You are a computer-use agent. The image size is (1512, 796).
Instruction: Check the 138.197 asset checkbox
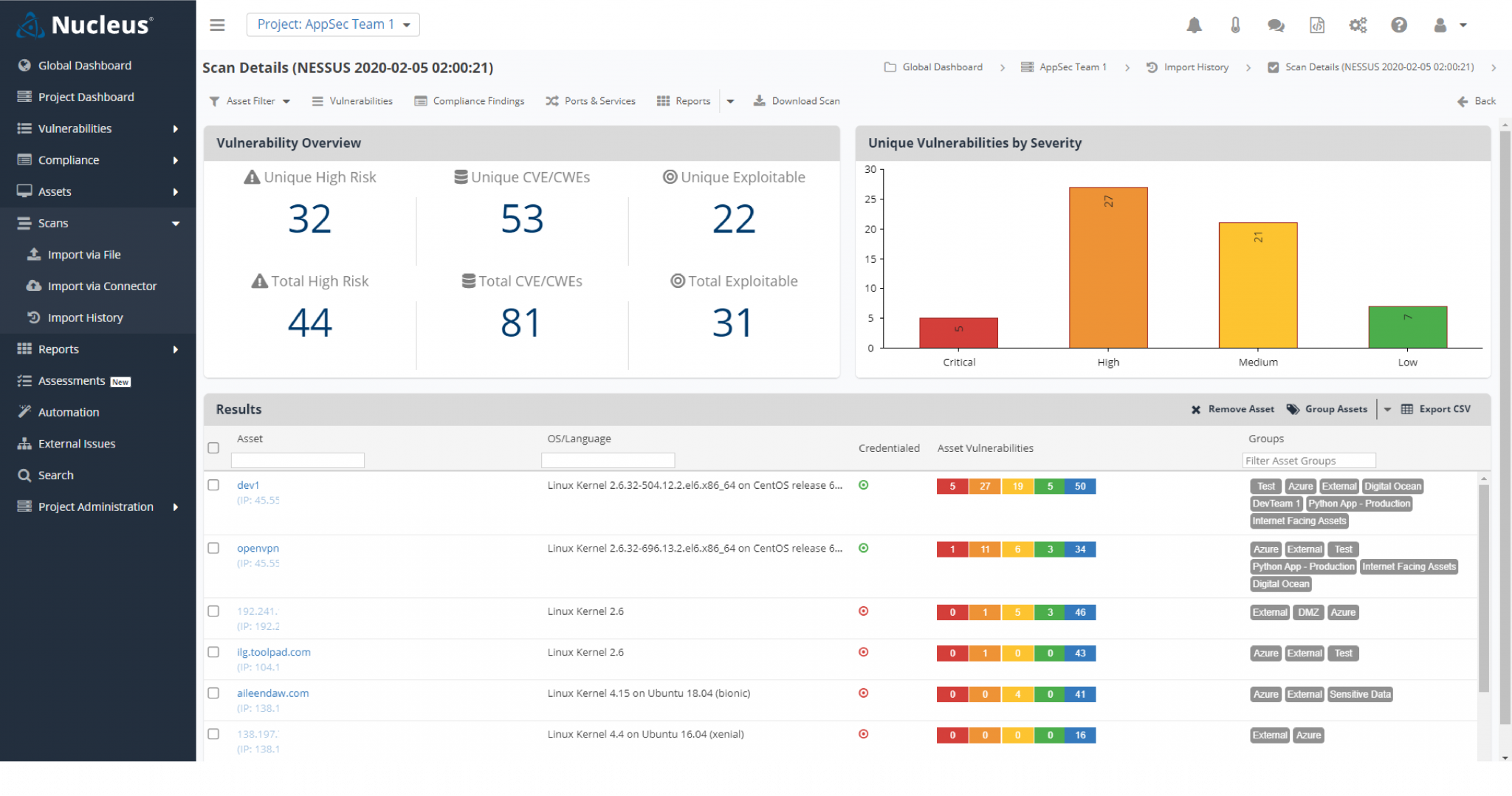point(213,734)
